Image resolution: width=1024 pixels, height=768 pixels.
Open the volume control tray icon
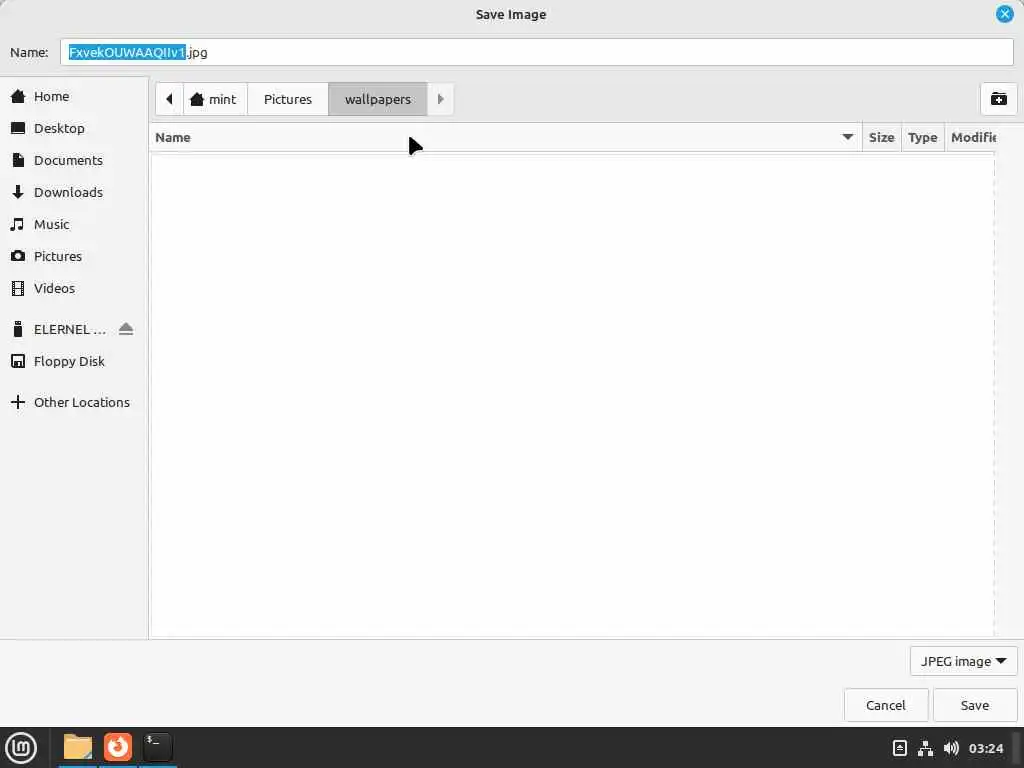952,748
